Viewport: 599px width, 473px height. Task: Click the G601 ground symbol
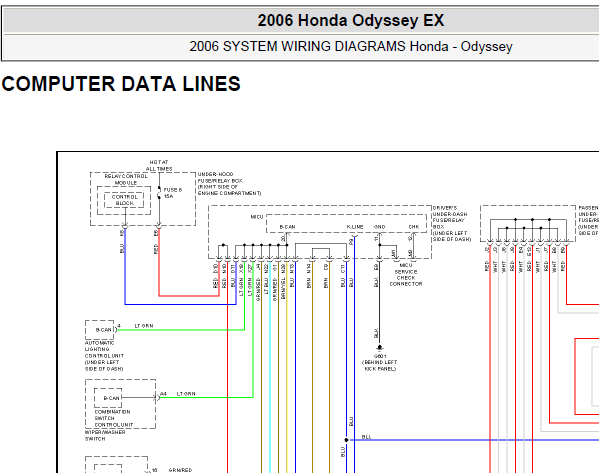click(379, 348)
